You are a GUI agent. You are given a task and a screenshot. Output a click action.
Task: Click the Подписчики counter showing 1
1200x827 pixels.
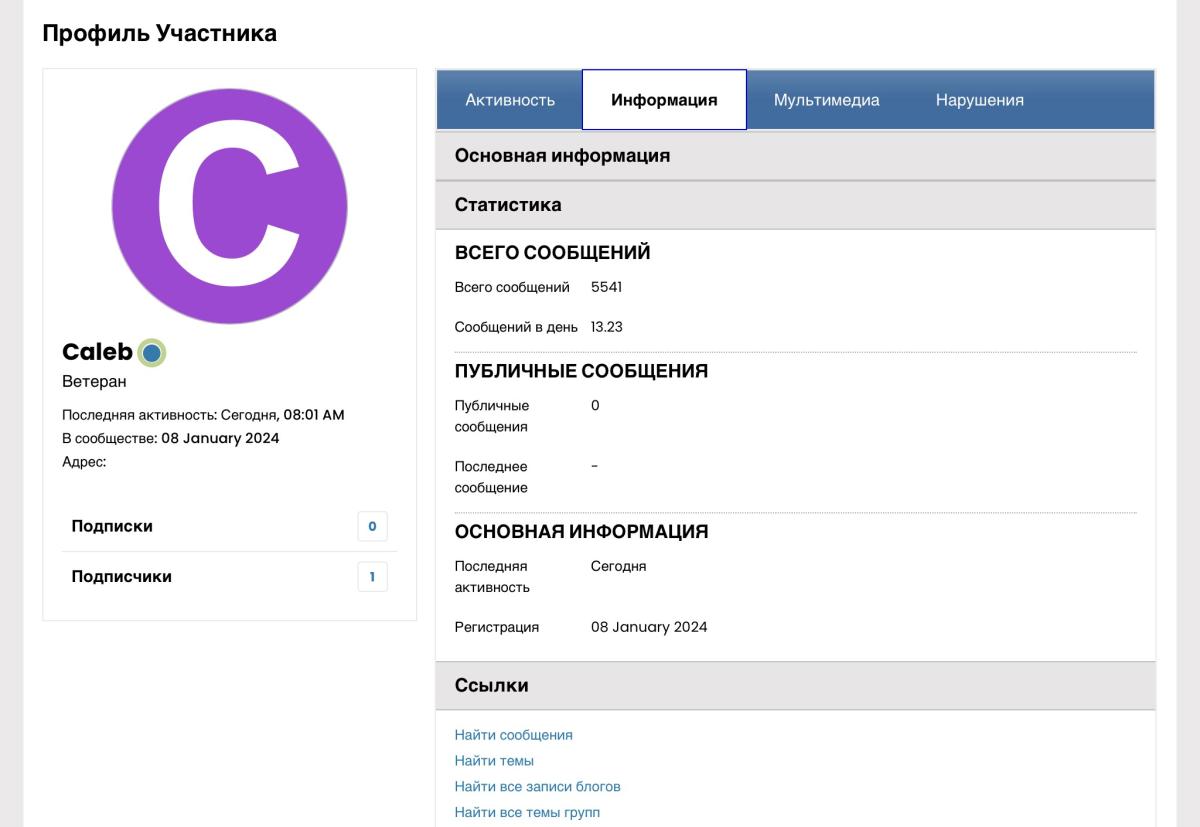(x=372, y=576)
